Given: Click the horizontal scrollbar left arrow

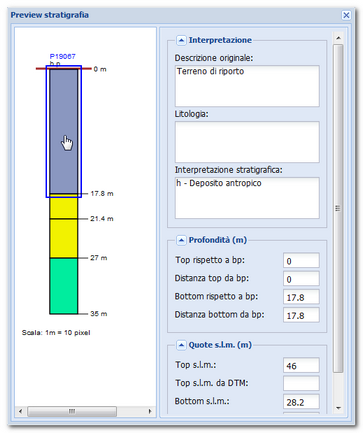Looking at the screenshot, I should tap(21, 411).
